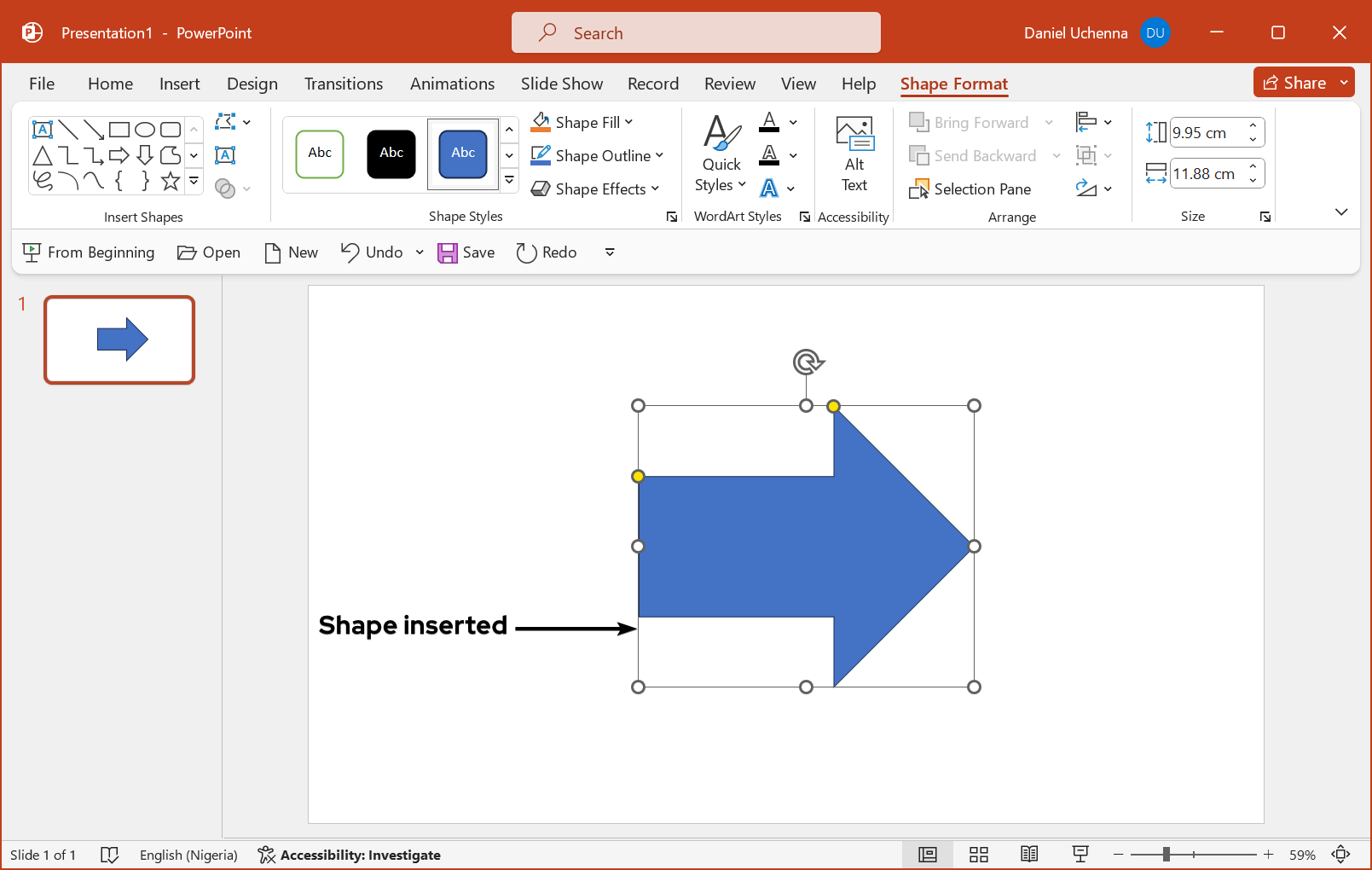Viewport: 1372px width, 870px height.
Task: Start slideshow From Beginning
Action: (x=89, y=252)
